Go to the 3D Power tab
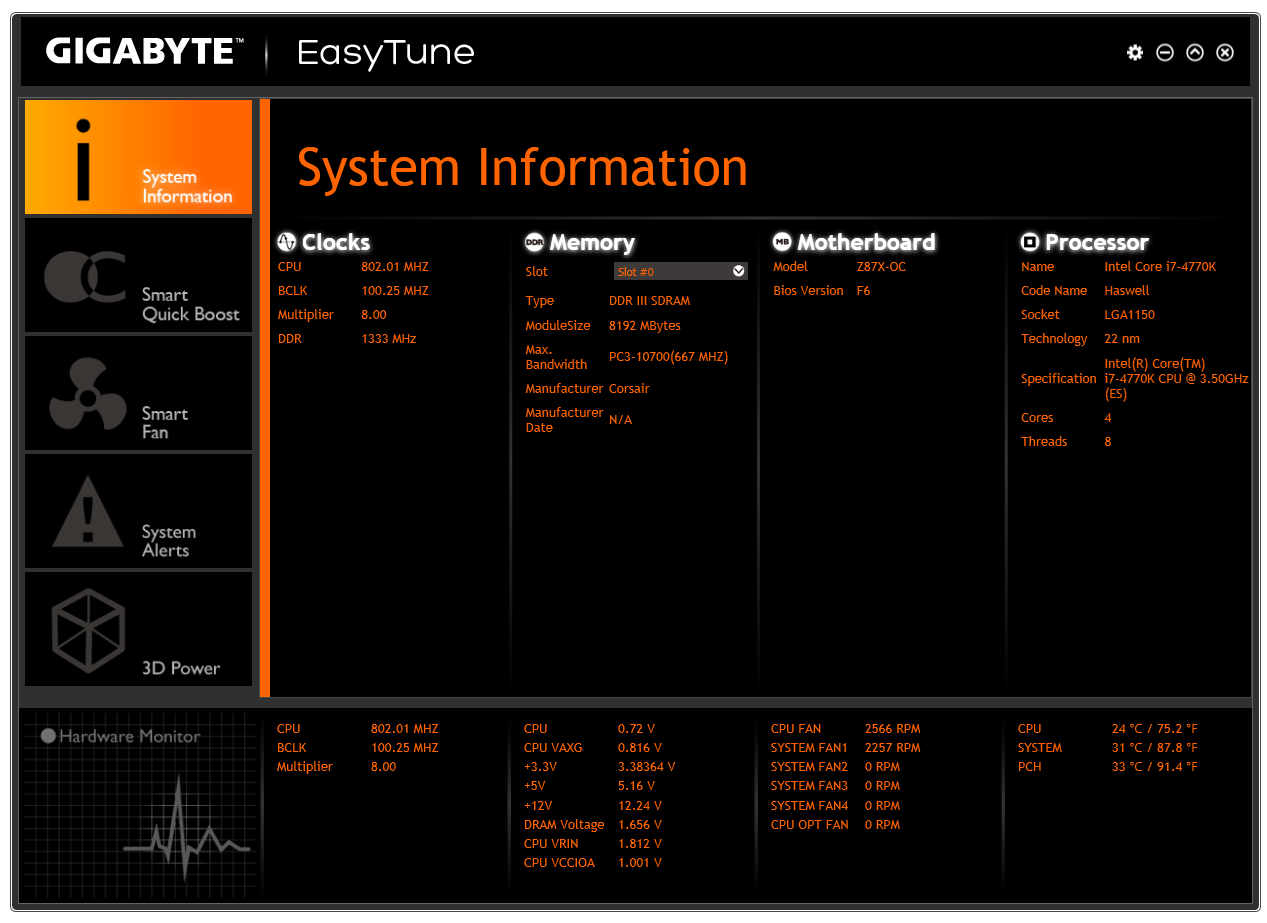The height and width of the screenshot is (923, 1267). [138, 629]
